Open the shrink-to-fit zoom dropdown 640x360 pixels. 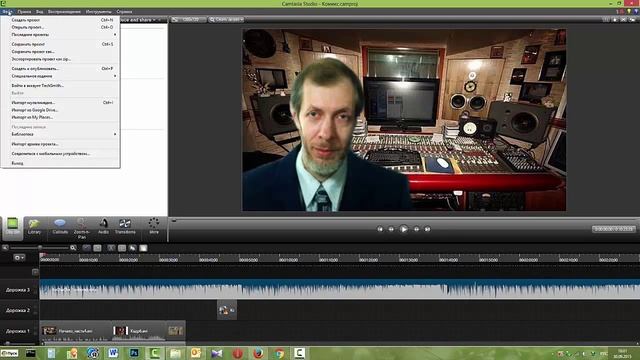click(226, 20)
